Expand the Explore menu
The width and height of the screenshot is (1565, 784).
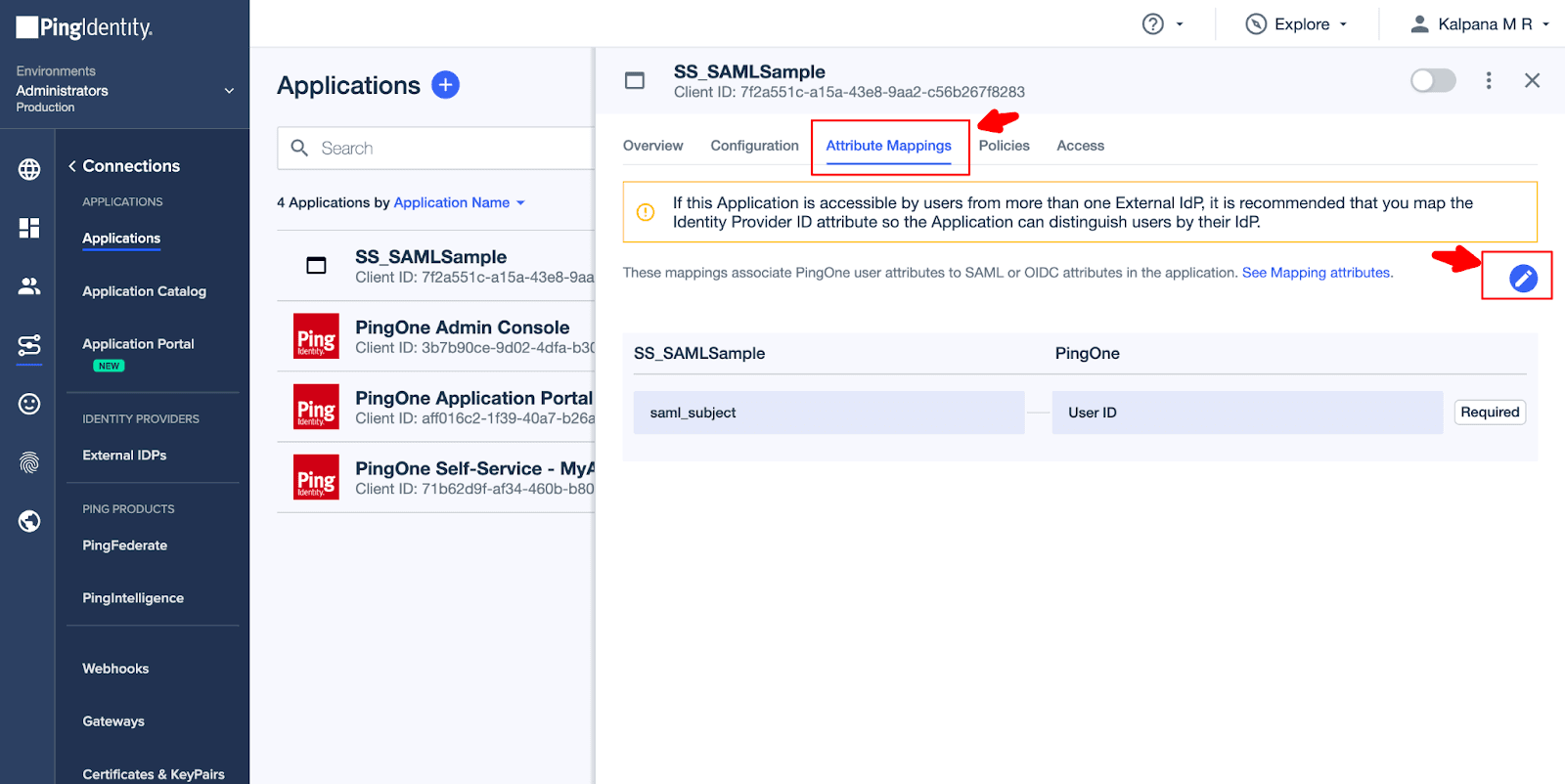(1297, 24)
